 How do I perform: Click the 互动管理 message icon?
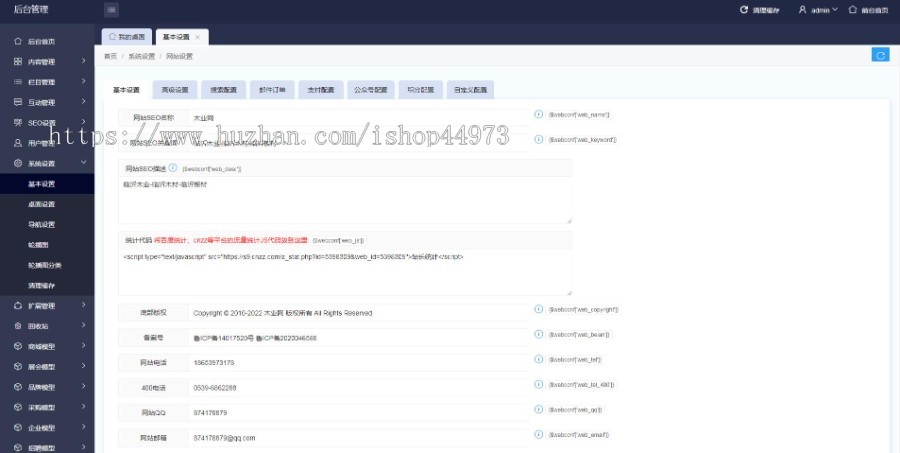pos(18,102)
